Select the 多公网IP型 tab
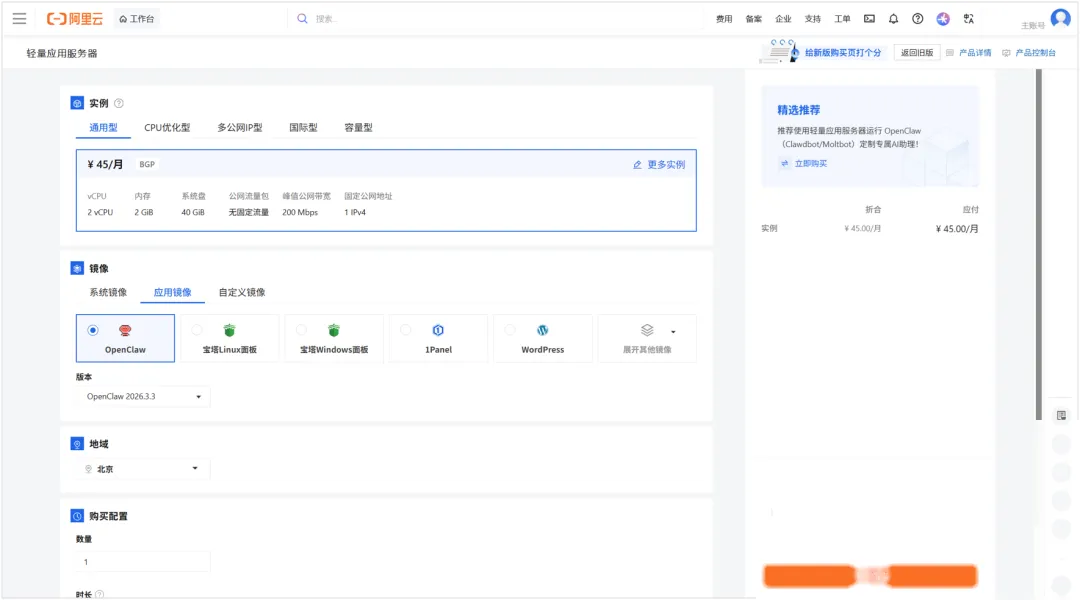 click(x=240, y=127)
